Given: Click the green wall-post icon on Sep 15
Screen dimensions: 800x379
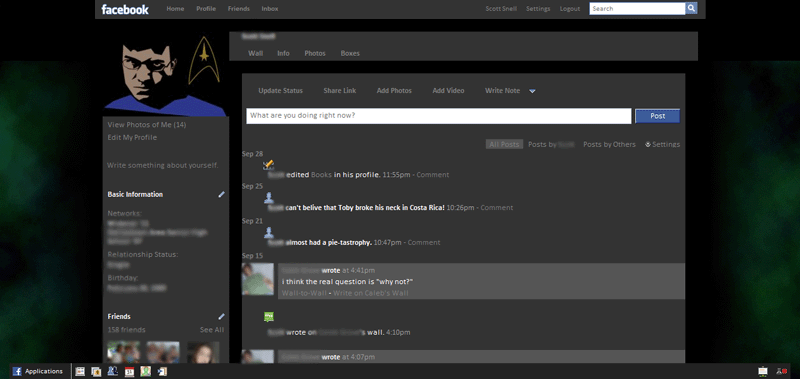Looking at the screenshot, I should pos(269,317).
